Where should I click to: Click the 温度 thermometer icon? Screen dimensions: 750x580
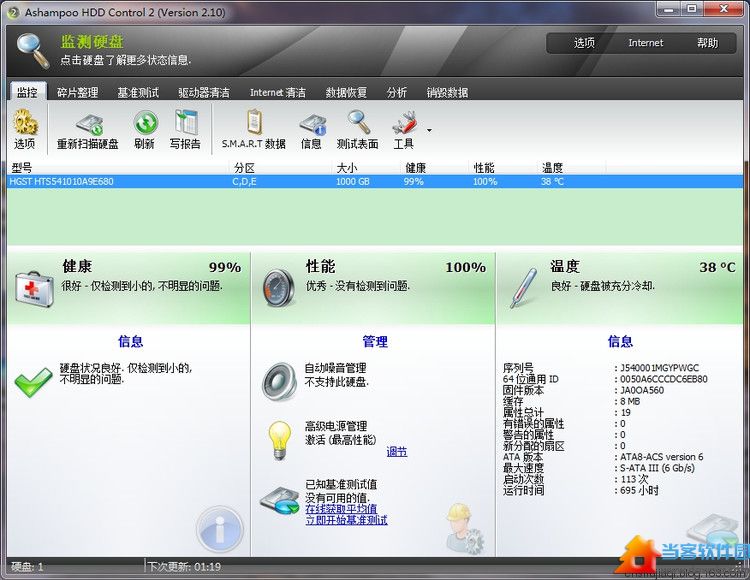point(523,288)
